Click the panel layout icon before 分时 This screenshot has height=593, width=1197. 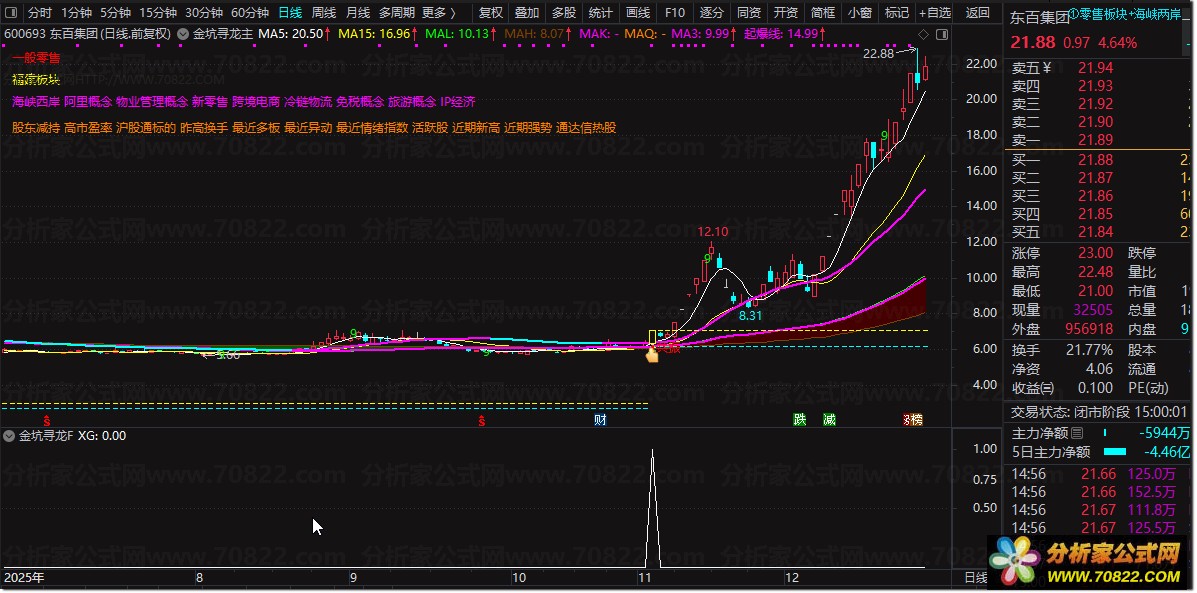point(11,12)
